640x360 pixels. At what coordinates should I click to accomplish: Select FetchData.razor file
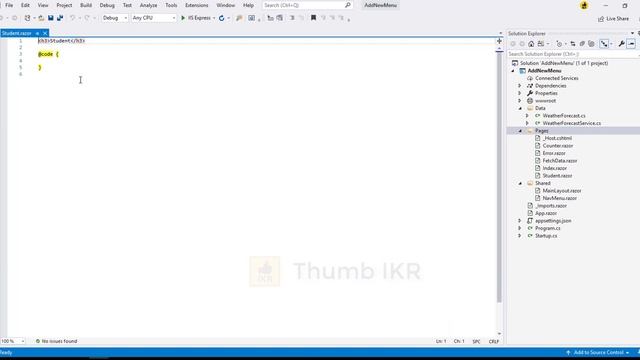(x=560, y=161)
